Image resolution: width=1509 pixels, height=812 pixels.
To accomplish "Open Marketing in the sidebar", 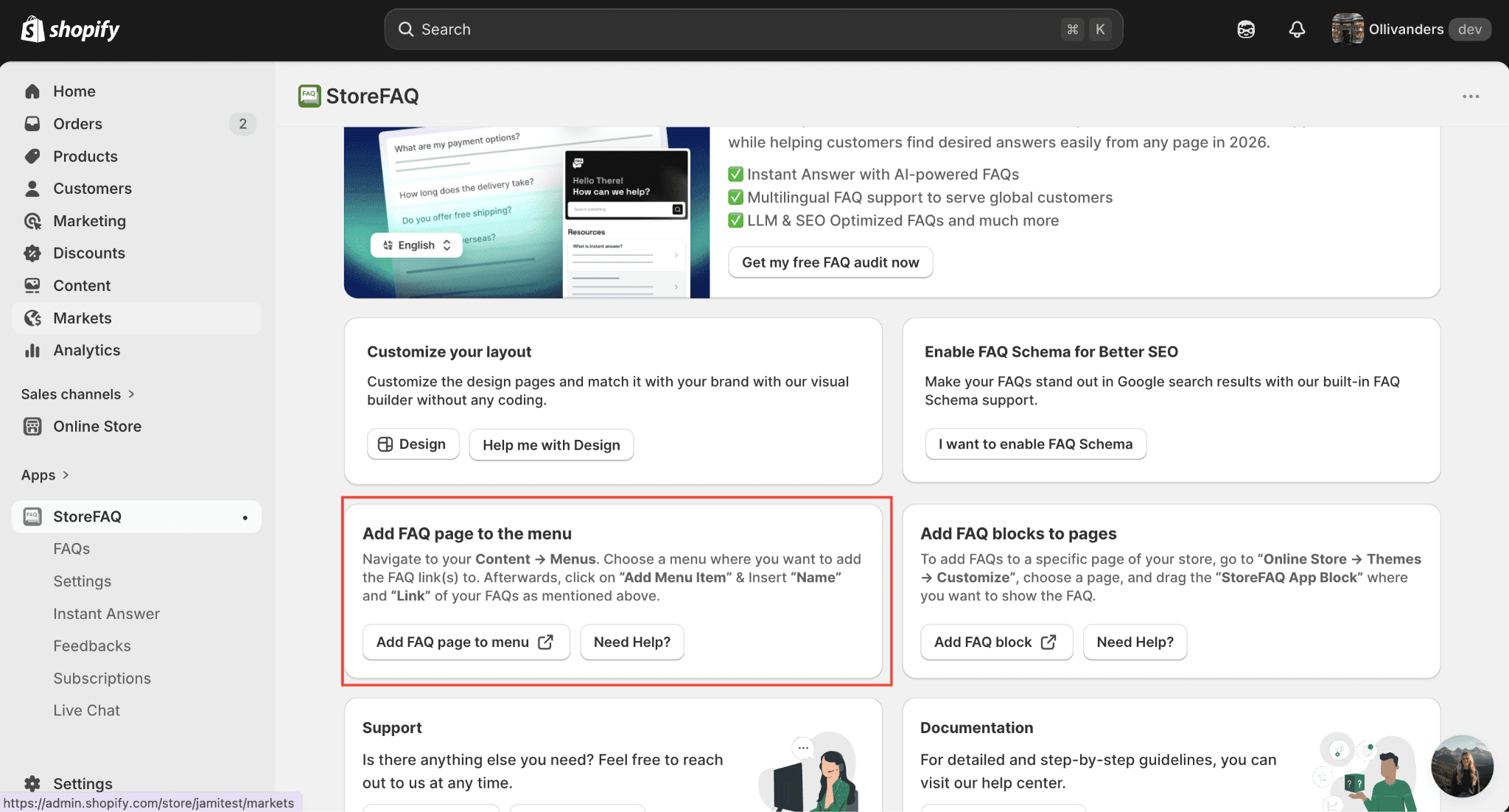I will tap(136, 221).
